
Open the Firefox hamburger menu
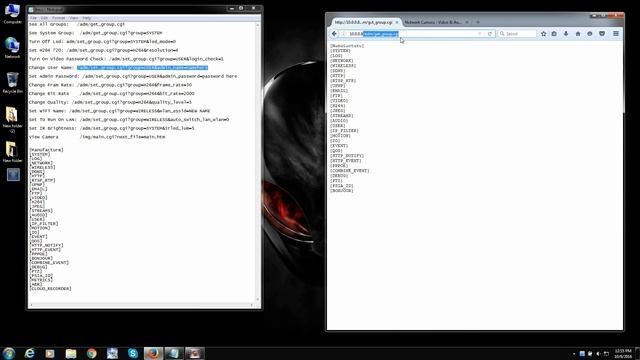pyautogui.click(x=616, y=34)
